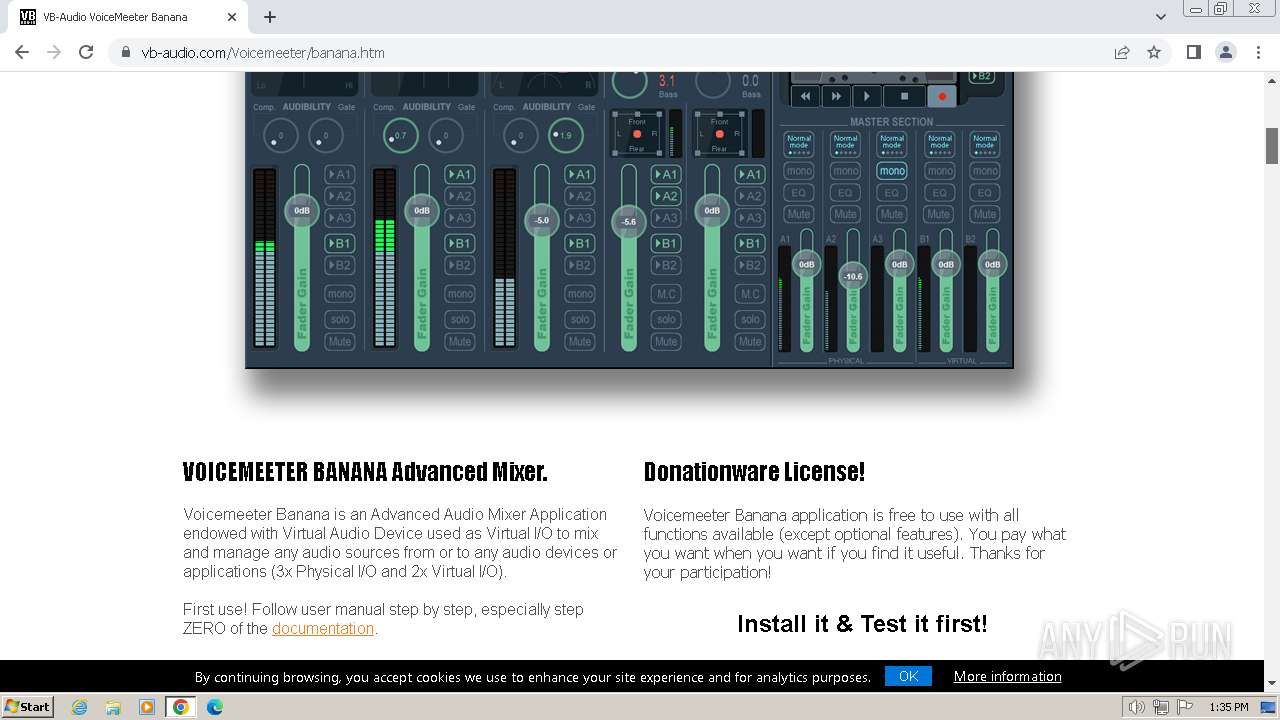Open the Windows Start menu
This screenshot has width=1280, height=720.
(28, 706)
